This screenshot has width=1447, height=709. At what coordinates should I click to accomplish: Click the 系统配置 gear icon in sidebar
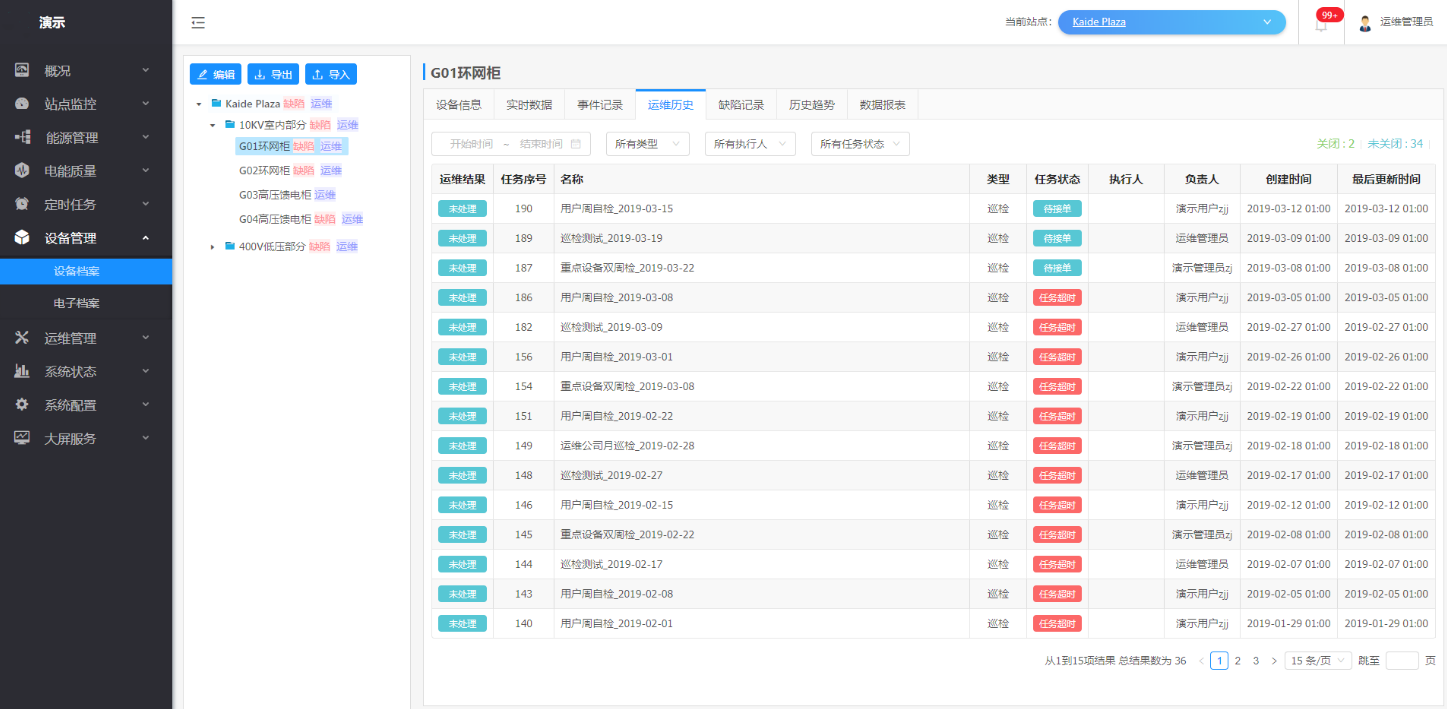pos(22,405)
